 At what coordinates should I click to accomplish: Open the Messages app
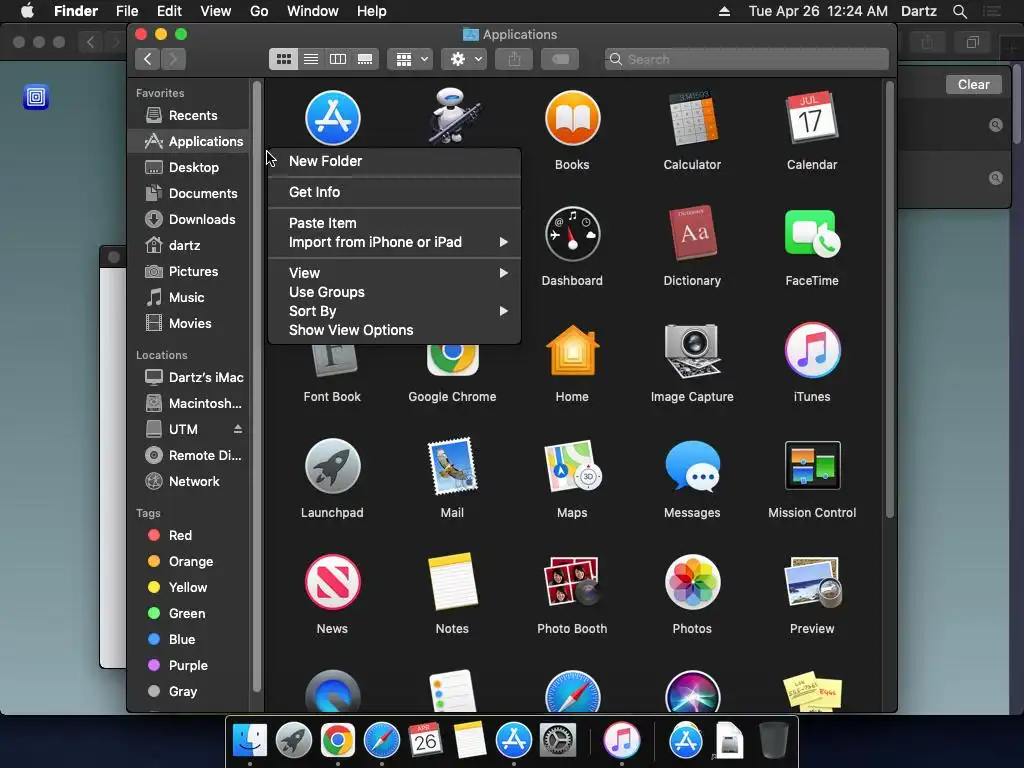pyautogui.click(x=692, y=466)
